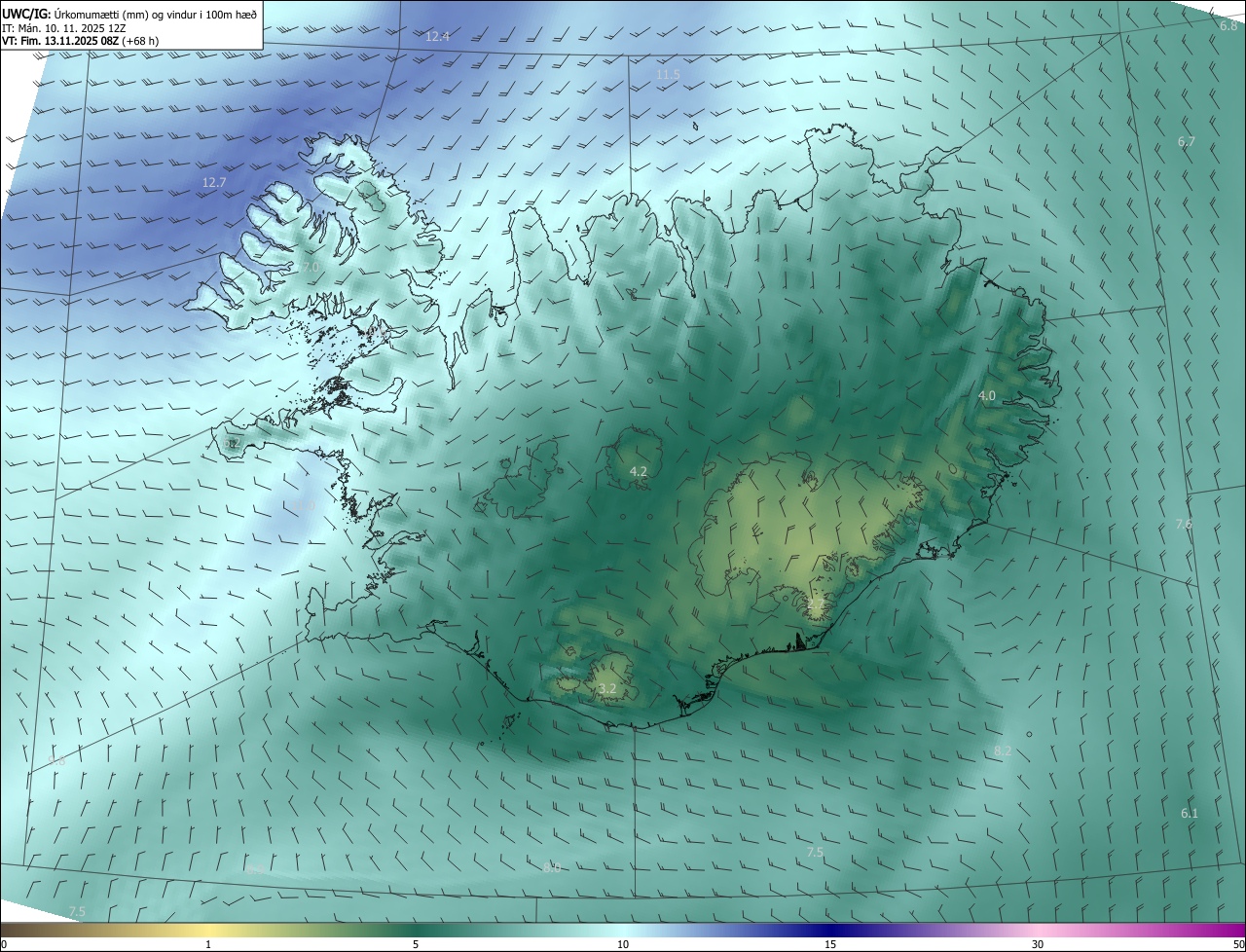Click the "1" tick on the color scale

(x=208, y=944)
